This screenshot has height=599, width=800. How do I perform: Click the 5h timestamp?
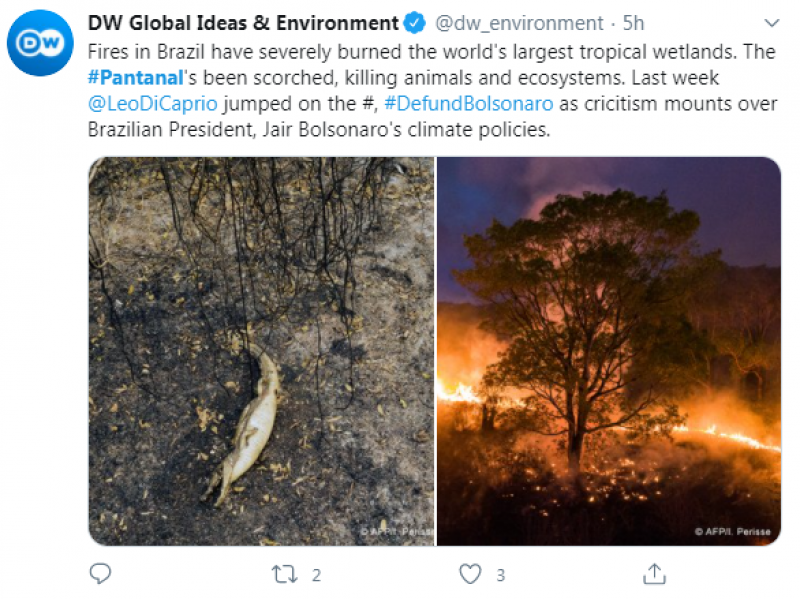click(x=632, y=23)
